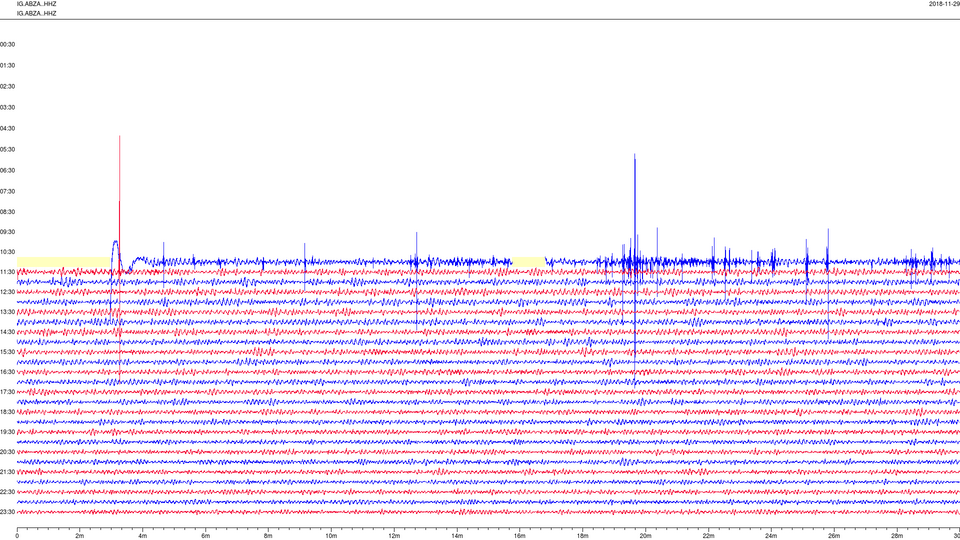Select the 01:30 time row label
Image resolution: width=960 pixels, height=540 pixels.
pyautogui.click(x=7, y=66)
